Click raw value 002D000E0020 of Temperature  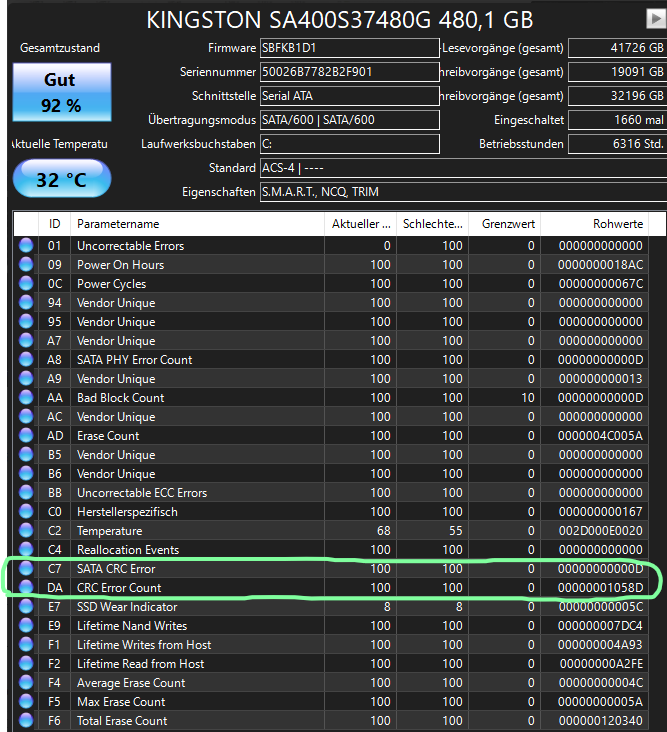tap(601, 531)
